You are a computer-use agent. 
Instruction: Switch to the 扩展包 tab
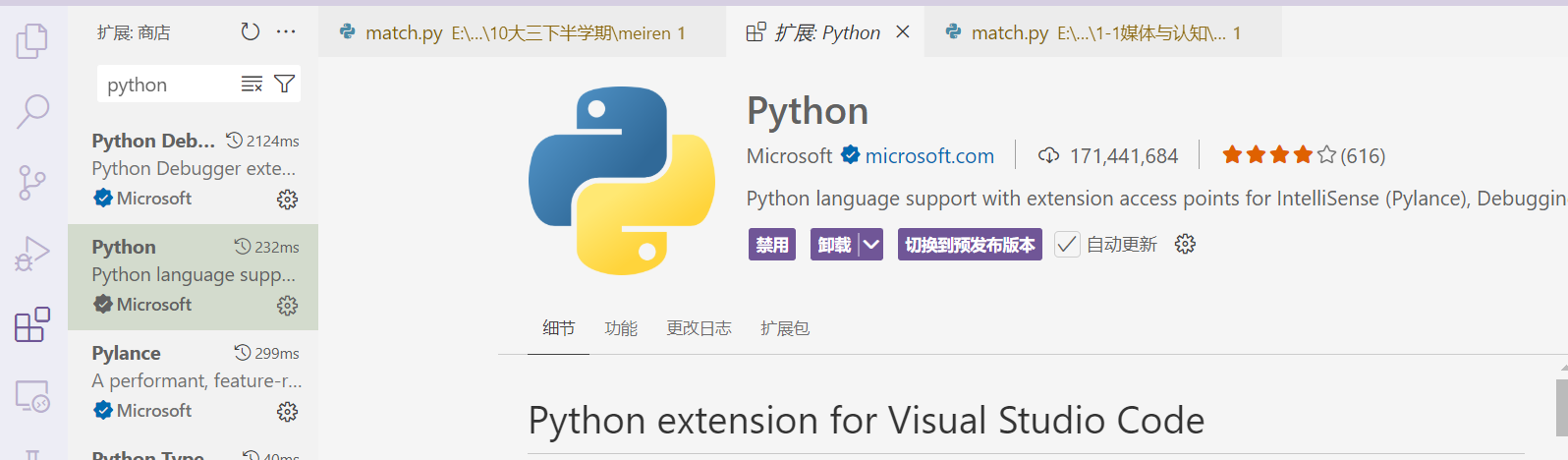(785, 328)
